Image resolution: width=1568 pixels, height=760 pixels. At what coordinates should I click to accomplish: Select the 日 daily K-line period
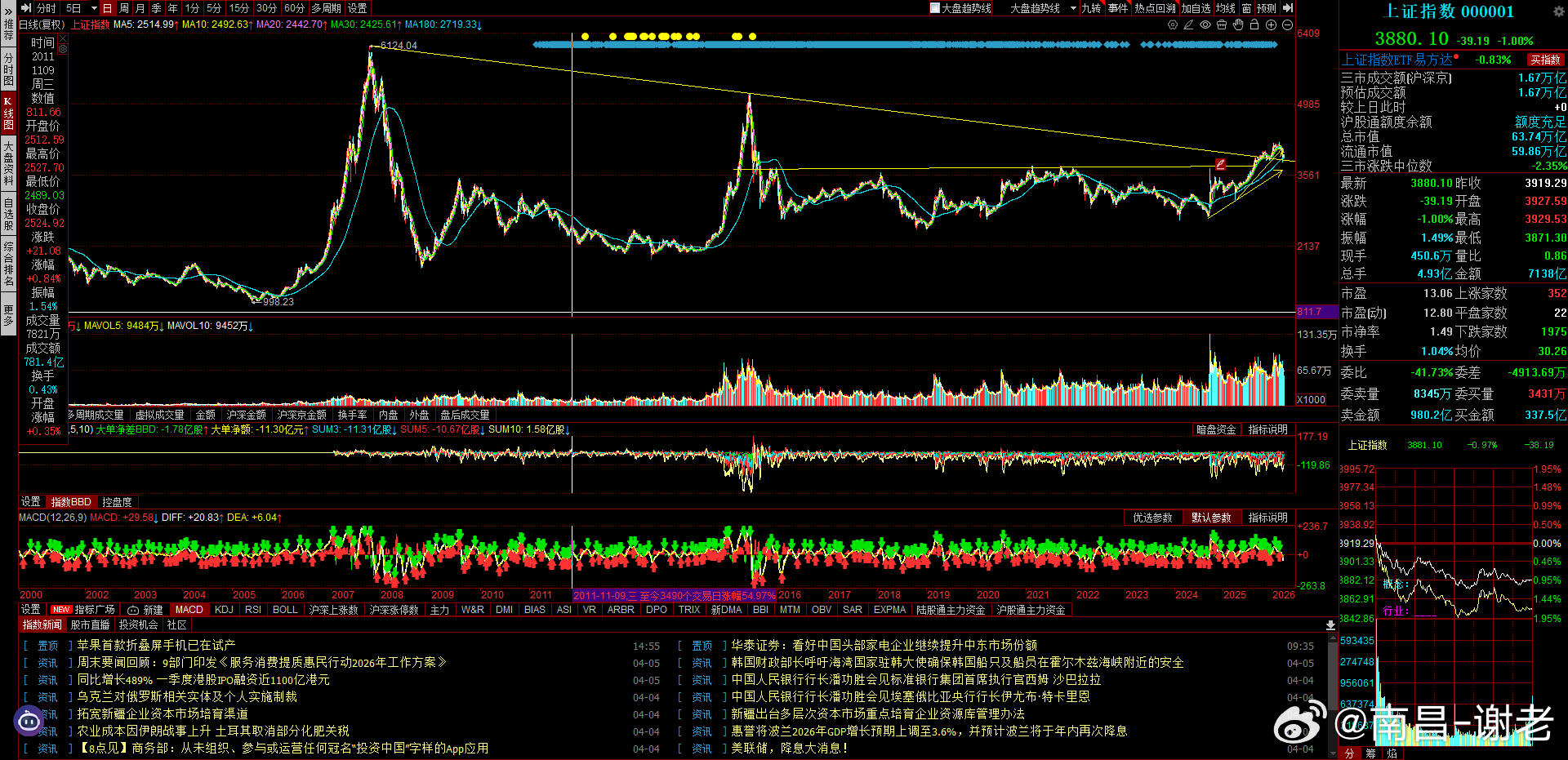coord(107,8)
